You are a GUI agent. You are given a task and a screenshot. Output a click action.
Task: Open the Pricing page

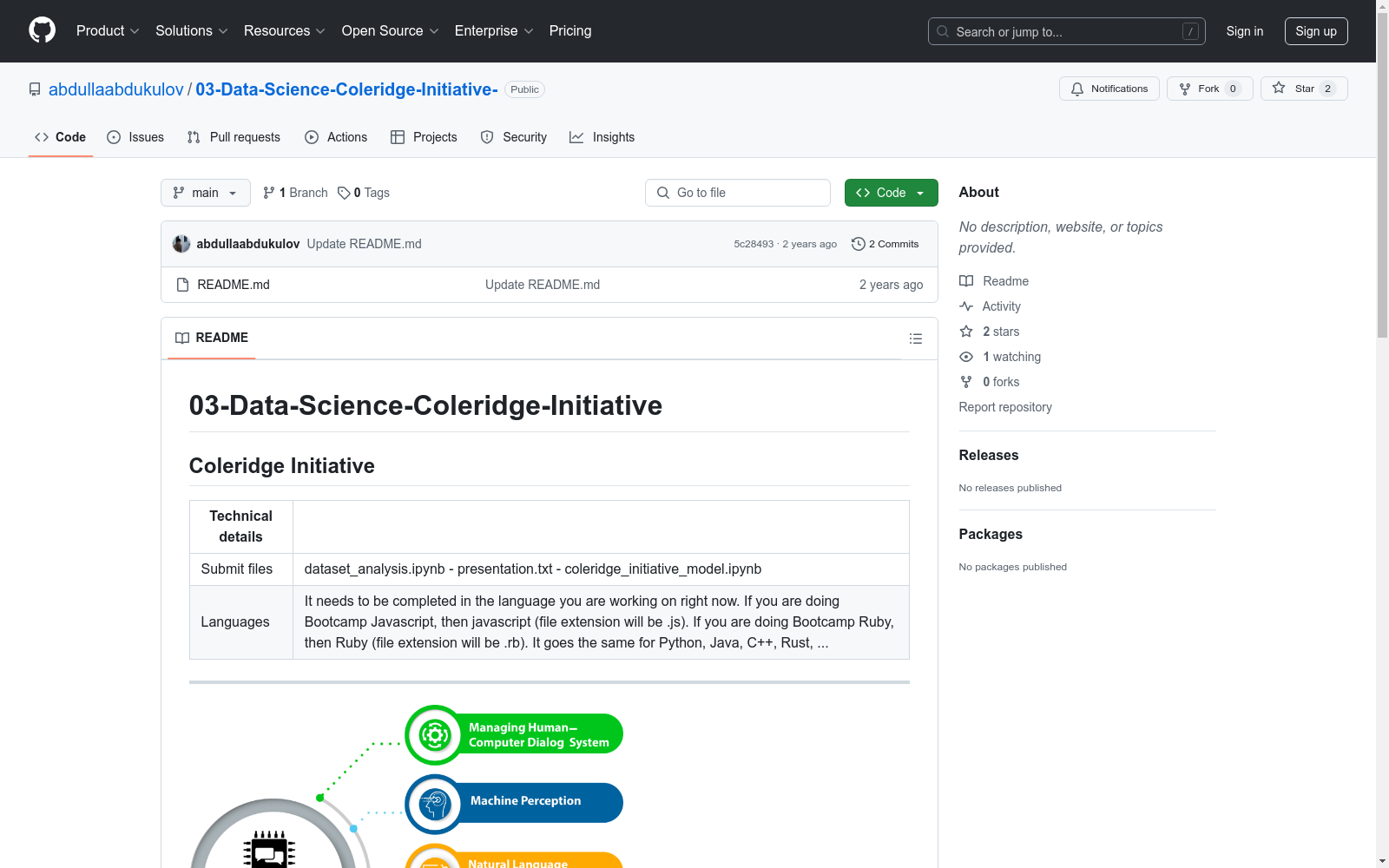pos(570,31)
